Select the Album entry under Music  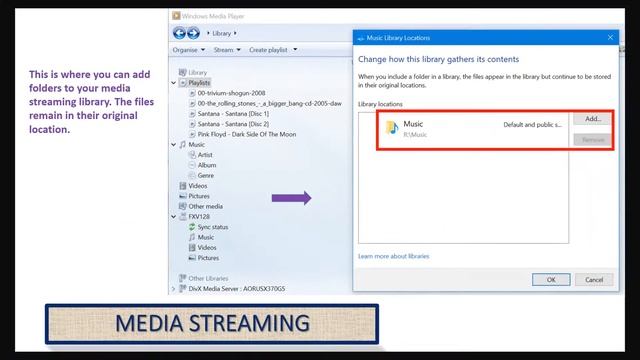207,165
